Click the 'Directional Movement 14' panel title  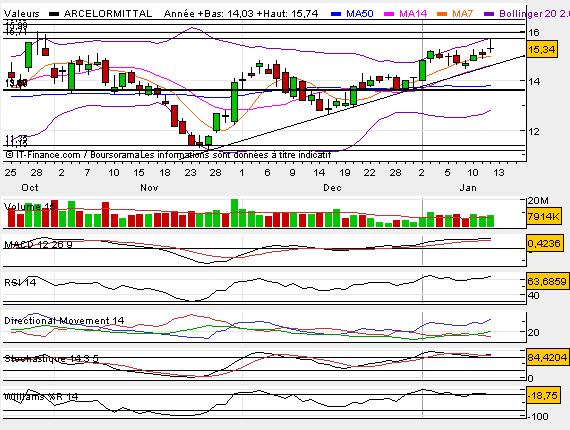click(x=64, y=321)
